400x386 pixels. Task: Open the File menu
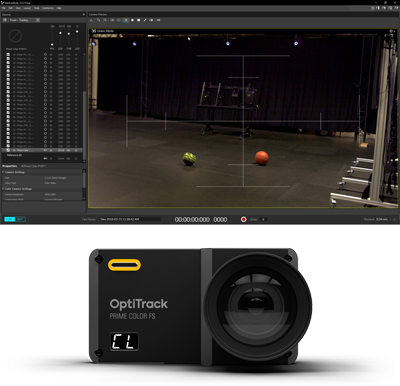4,8
